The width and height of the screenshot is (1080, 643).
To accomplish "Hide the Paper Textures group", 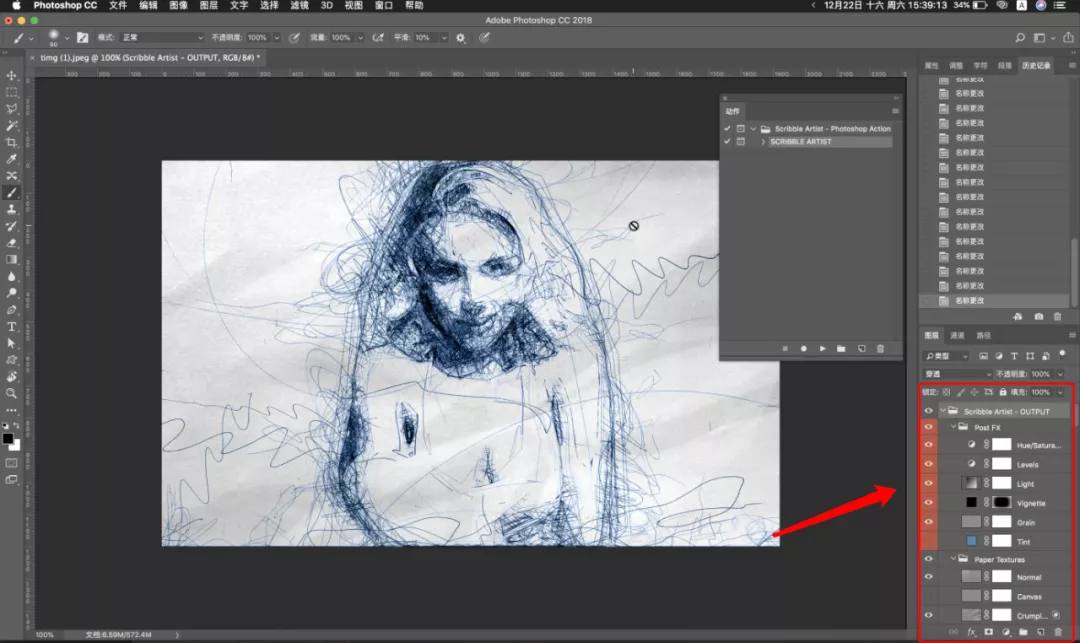I will (928, 559).
